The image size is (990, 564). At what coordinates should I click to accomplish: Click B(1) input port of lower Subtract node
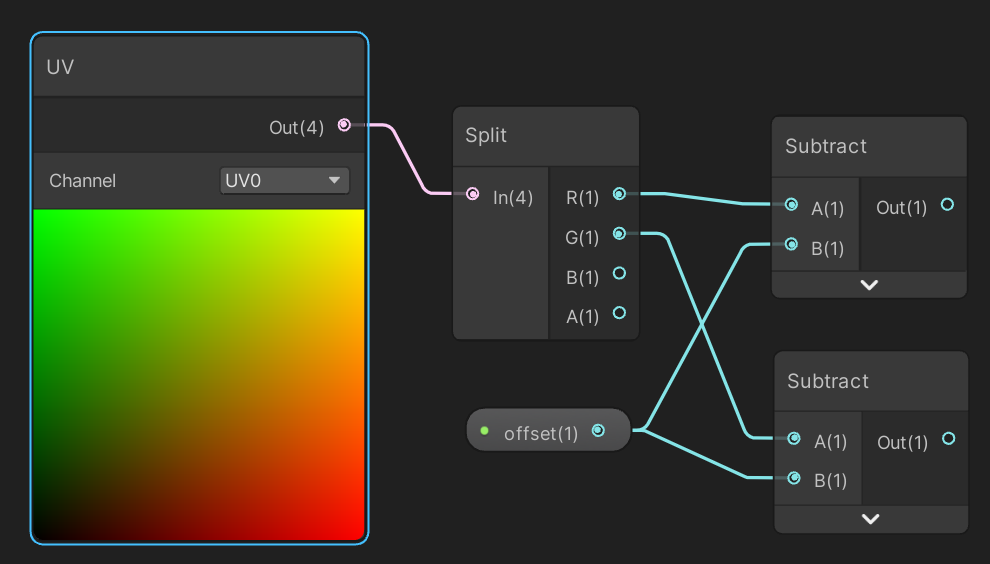(794, 478)
